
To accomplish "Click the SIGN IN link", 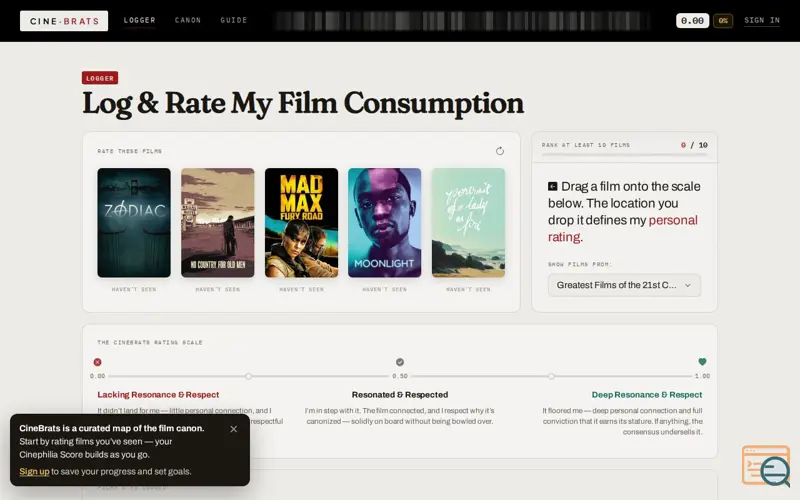I will pyautogui.click(x=762, y=20).
